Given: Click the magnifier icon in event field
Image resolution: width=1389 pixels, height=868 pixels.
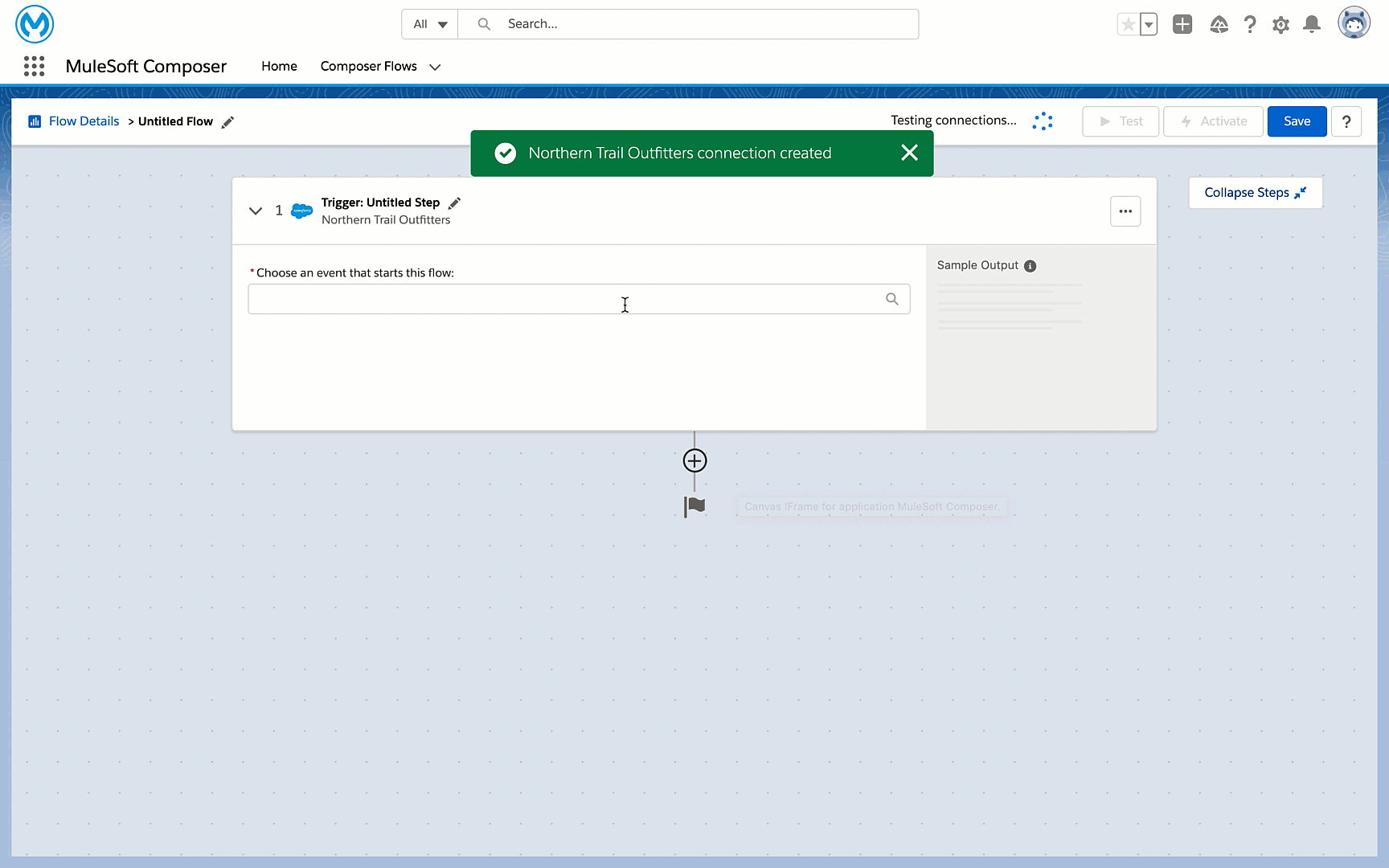Looking at the screenshot, I should tap(892, 299).
